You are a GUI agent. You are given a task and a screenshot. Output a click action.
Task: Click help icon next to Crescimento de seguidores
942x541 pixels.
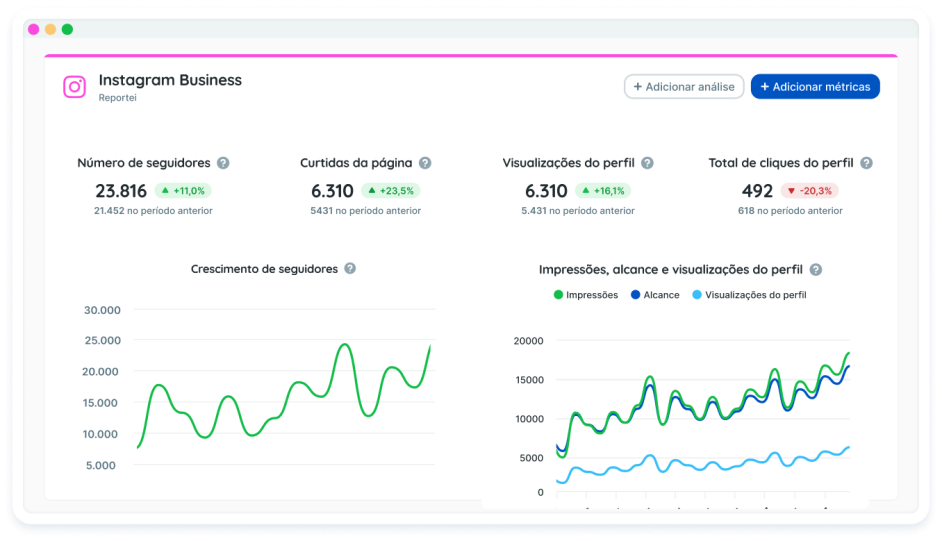[350, 269]
